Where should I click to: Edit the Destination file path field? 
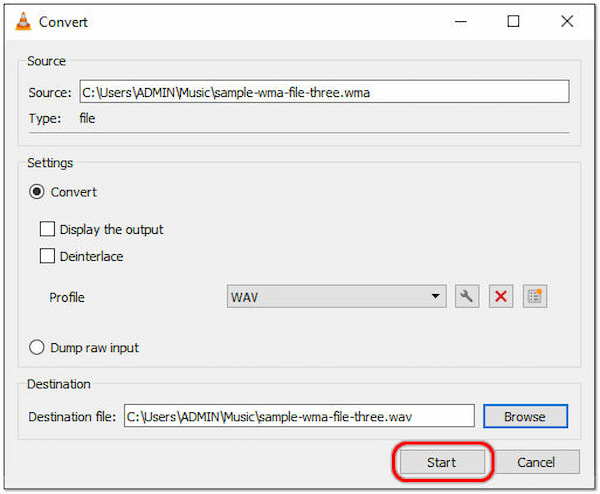coord(299,416)
